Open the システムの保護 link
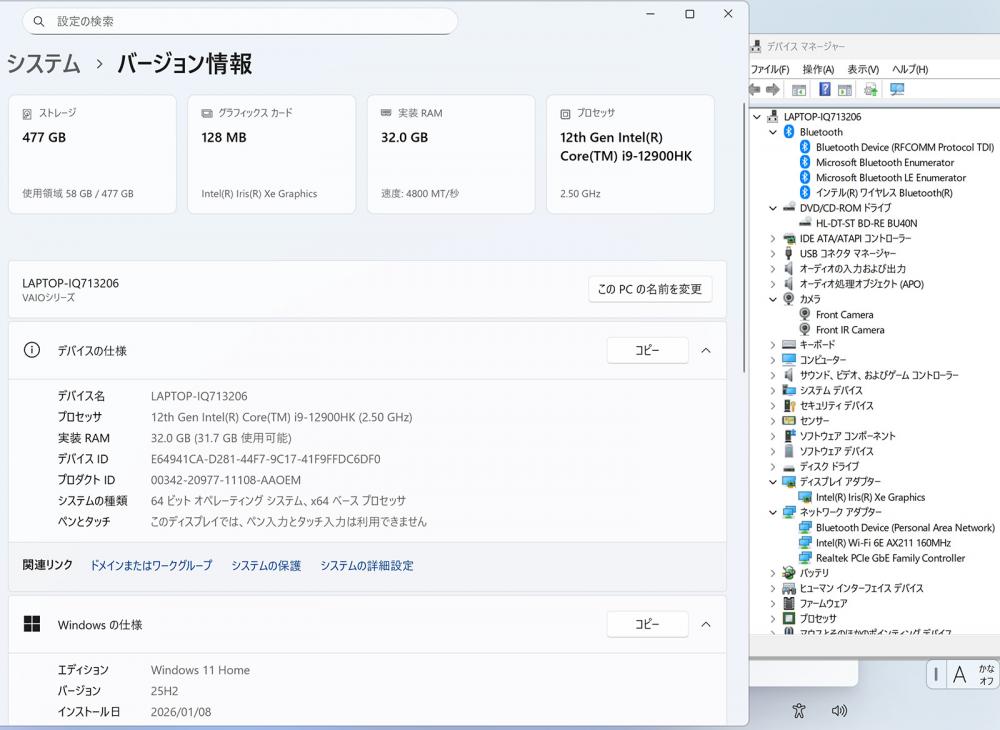The height and width of the screenshot is (730, 1000). (266, 566)
